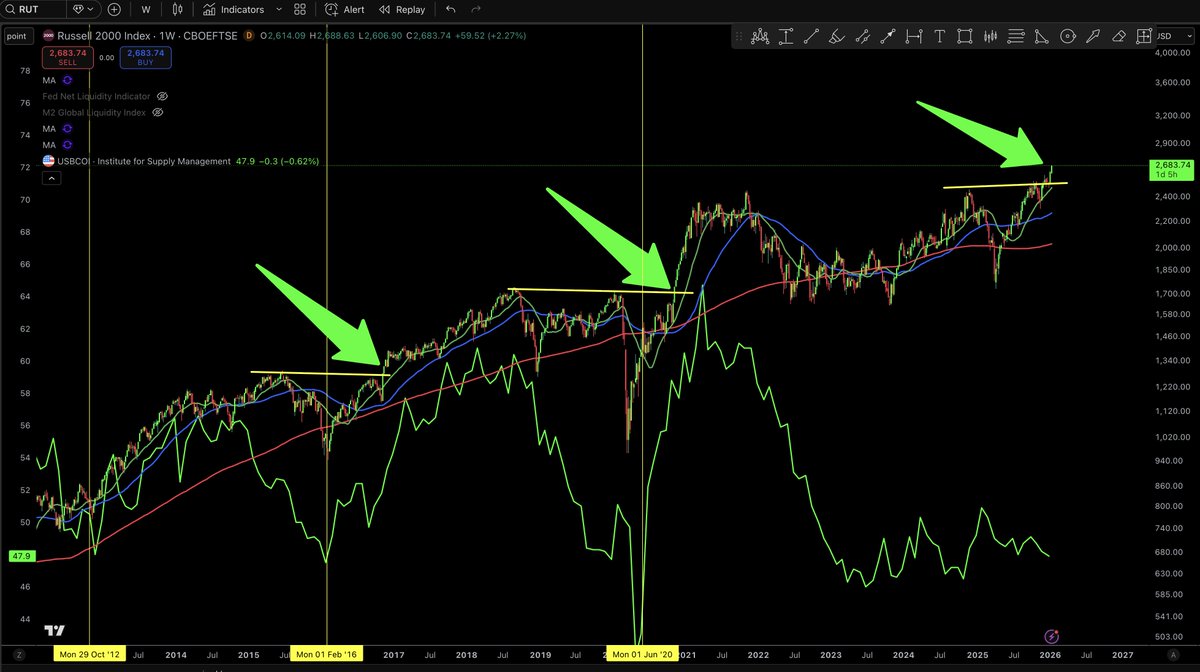Select the Brush drawing tool
The width and height of the screenshot is (1200, 672).
[836, 36]
